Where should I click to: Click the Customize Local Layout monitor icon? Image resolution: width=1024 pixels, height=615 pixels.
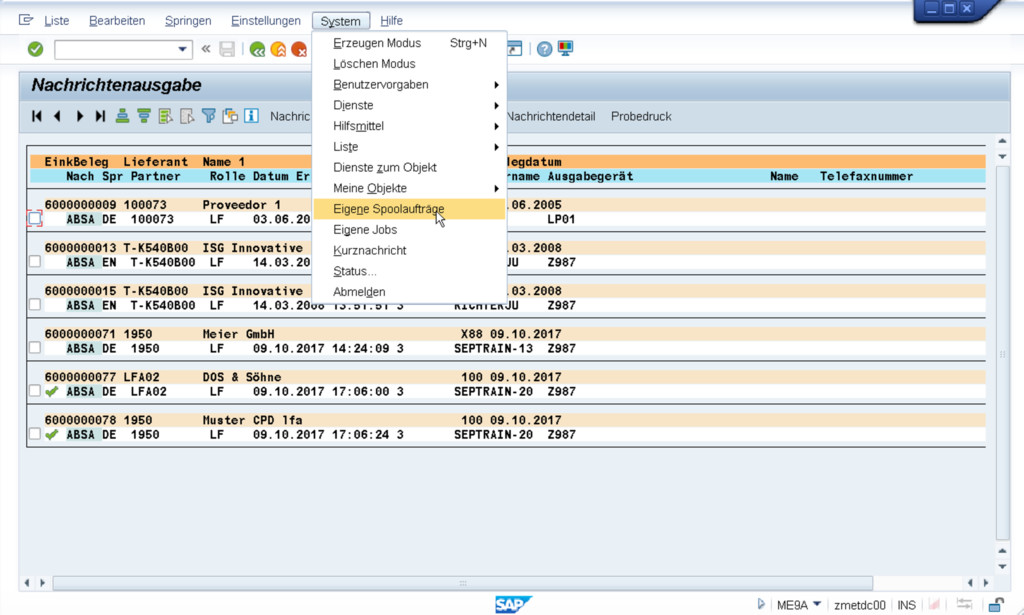566,49
